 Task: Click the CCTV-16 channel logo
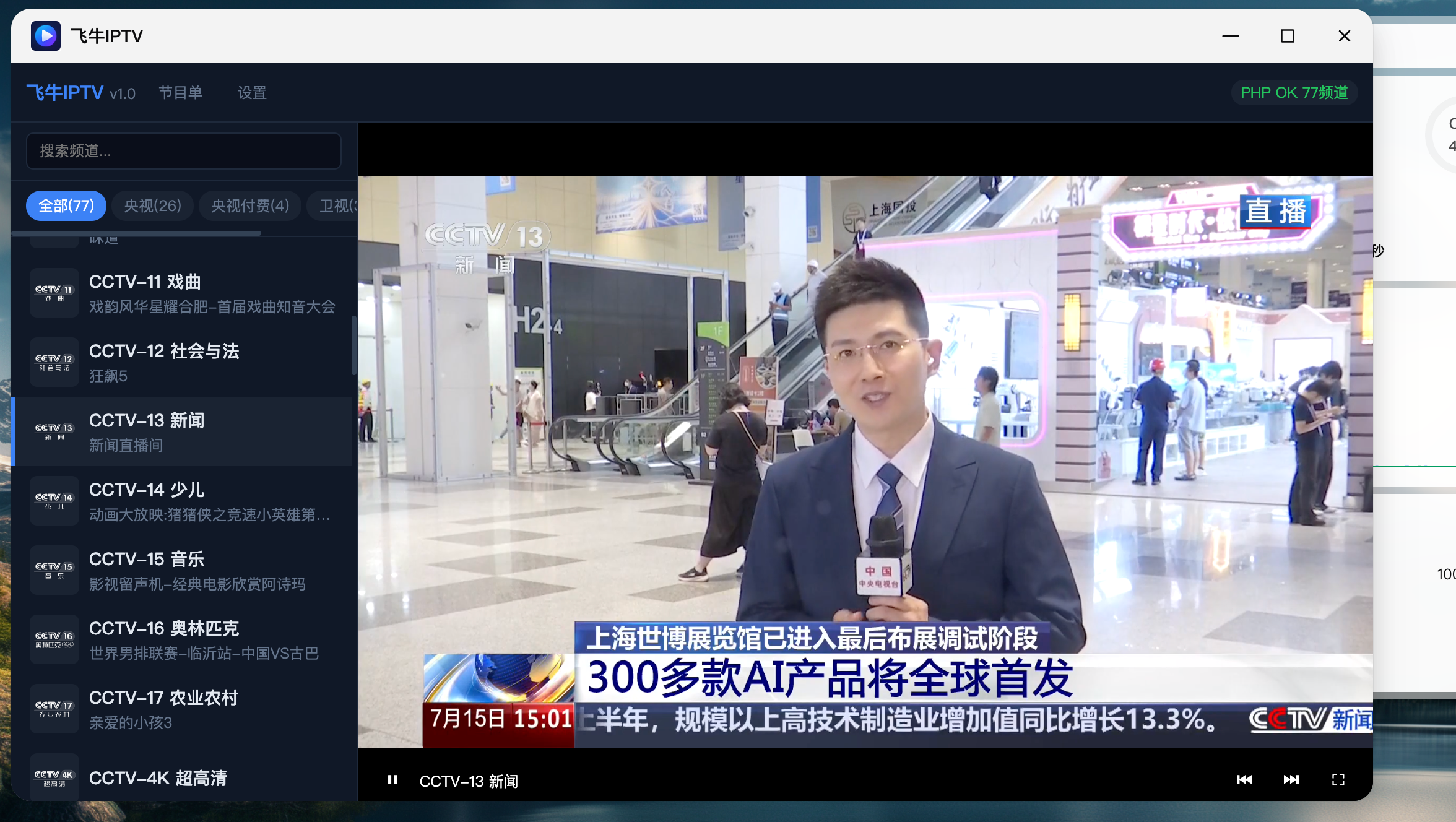tap(54, 639)
